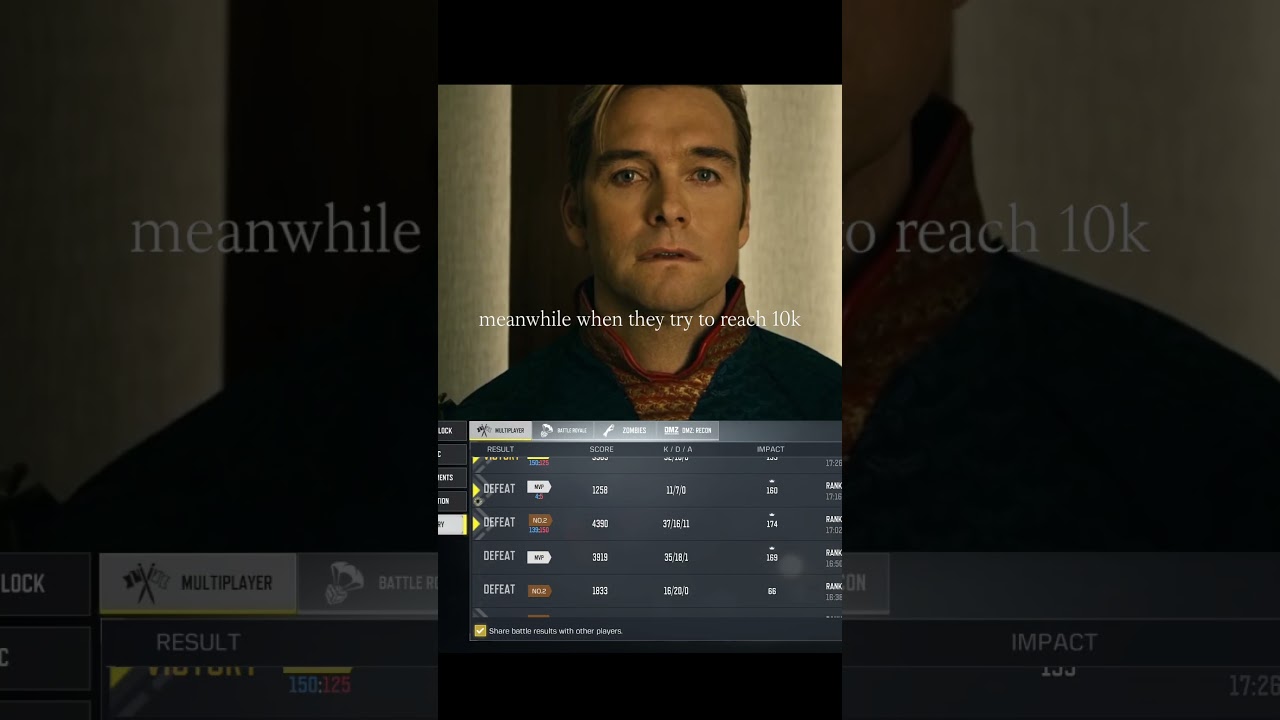Open the DEFEAT result with score 1258

[499, 489]
